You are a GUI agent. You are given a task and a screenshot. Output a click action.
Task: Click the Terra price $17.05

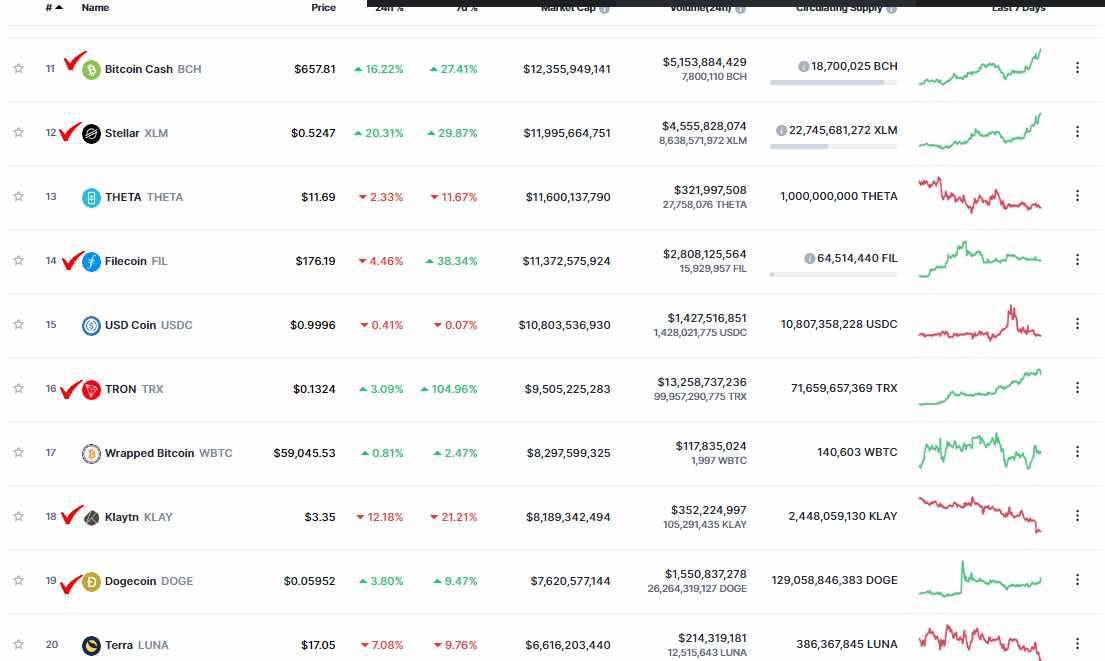pyautogui.click(x=318, y=645)
